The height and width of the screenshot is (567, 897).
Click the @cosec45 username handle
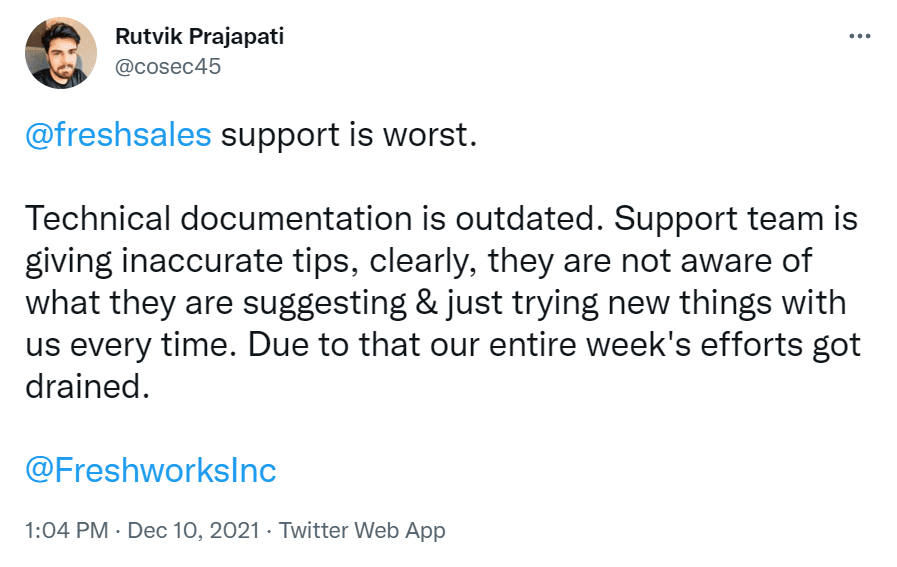tap(168, 66)
